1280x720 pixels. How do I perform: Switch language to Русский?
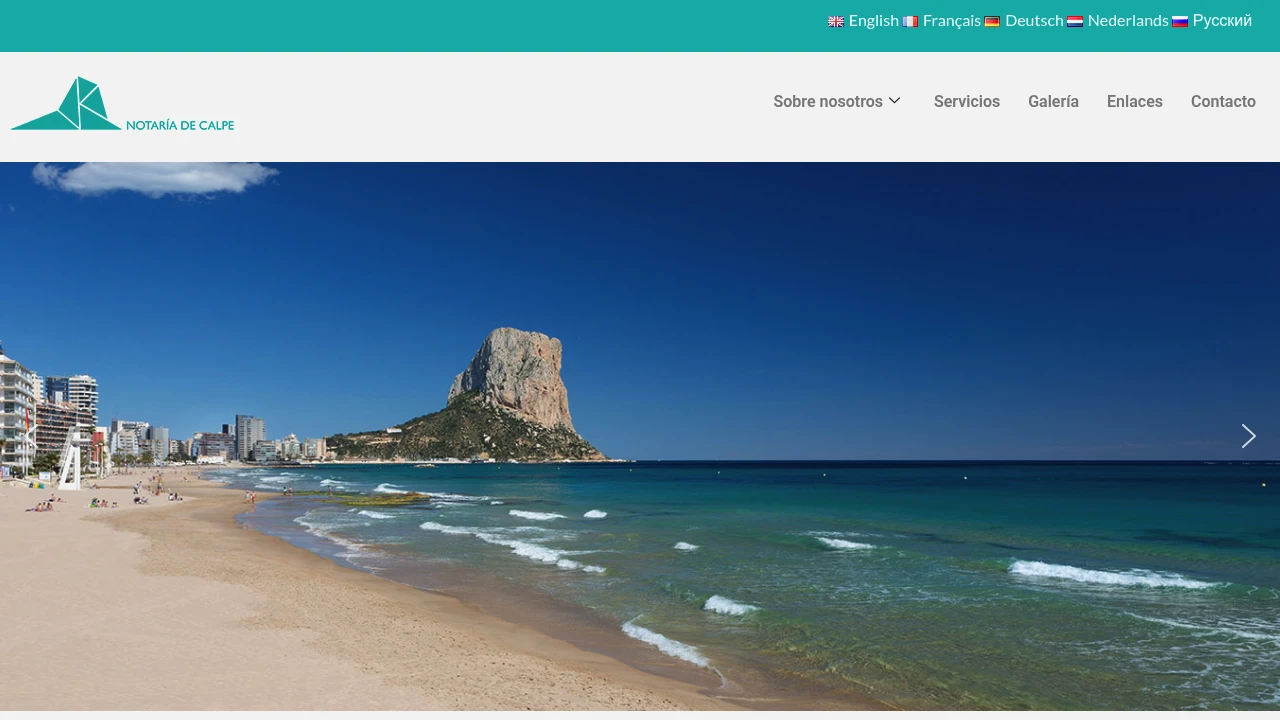[x=1222, y=21]
